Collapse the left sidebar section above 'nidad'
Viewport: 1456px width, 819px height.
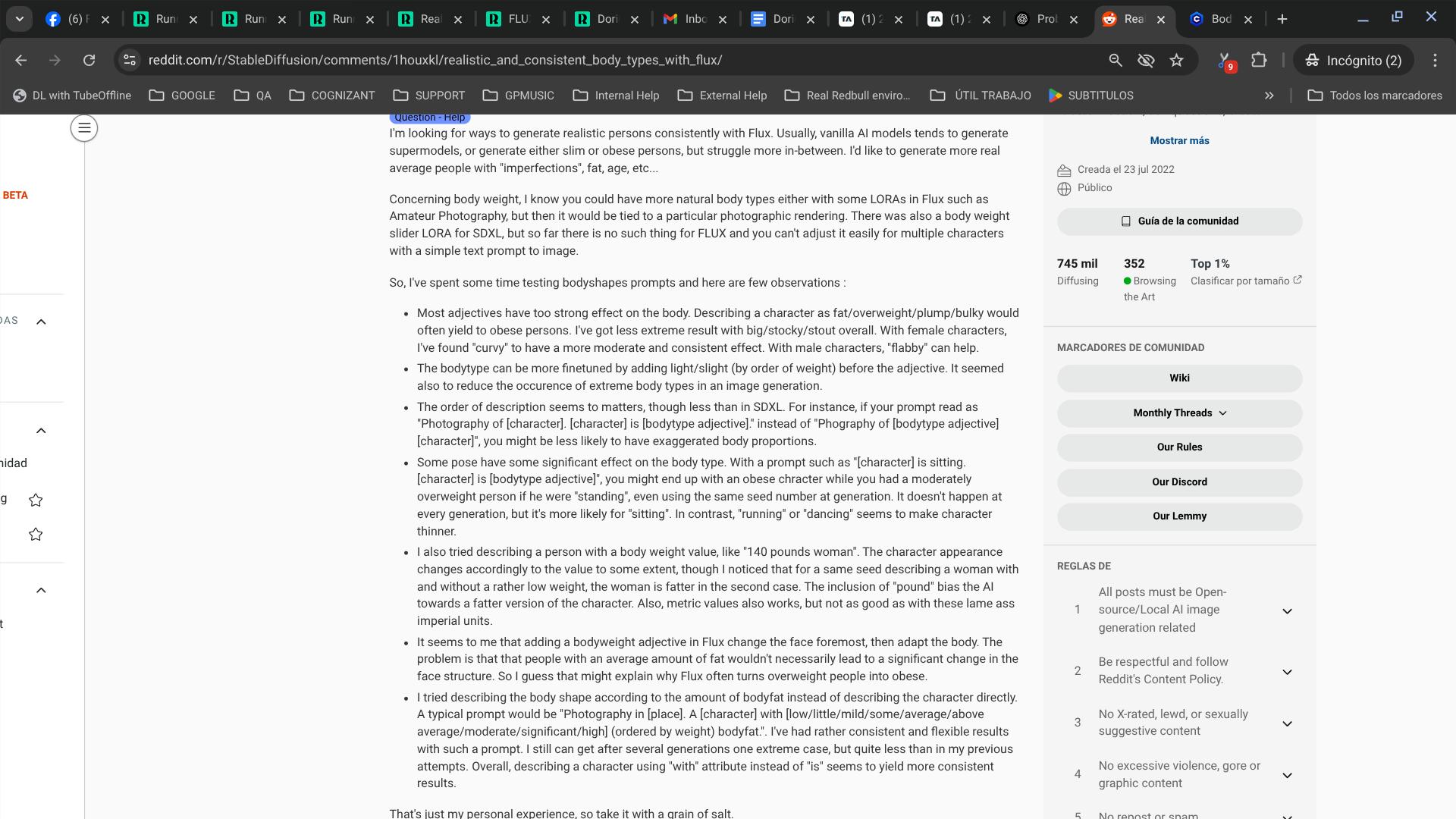click(41, 431)
